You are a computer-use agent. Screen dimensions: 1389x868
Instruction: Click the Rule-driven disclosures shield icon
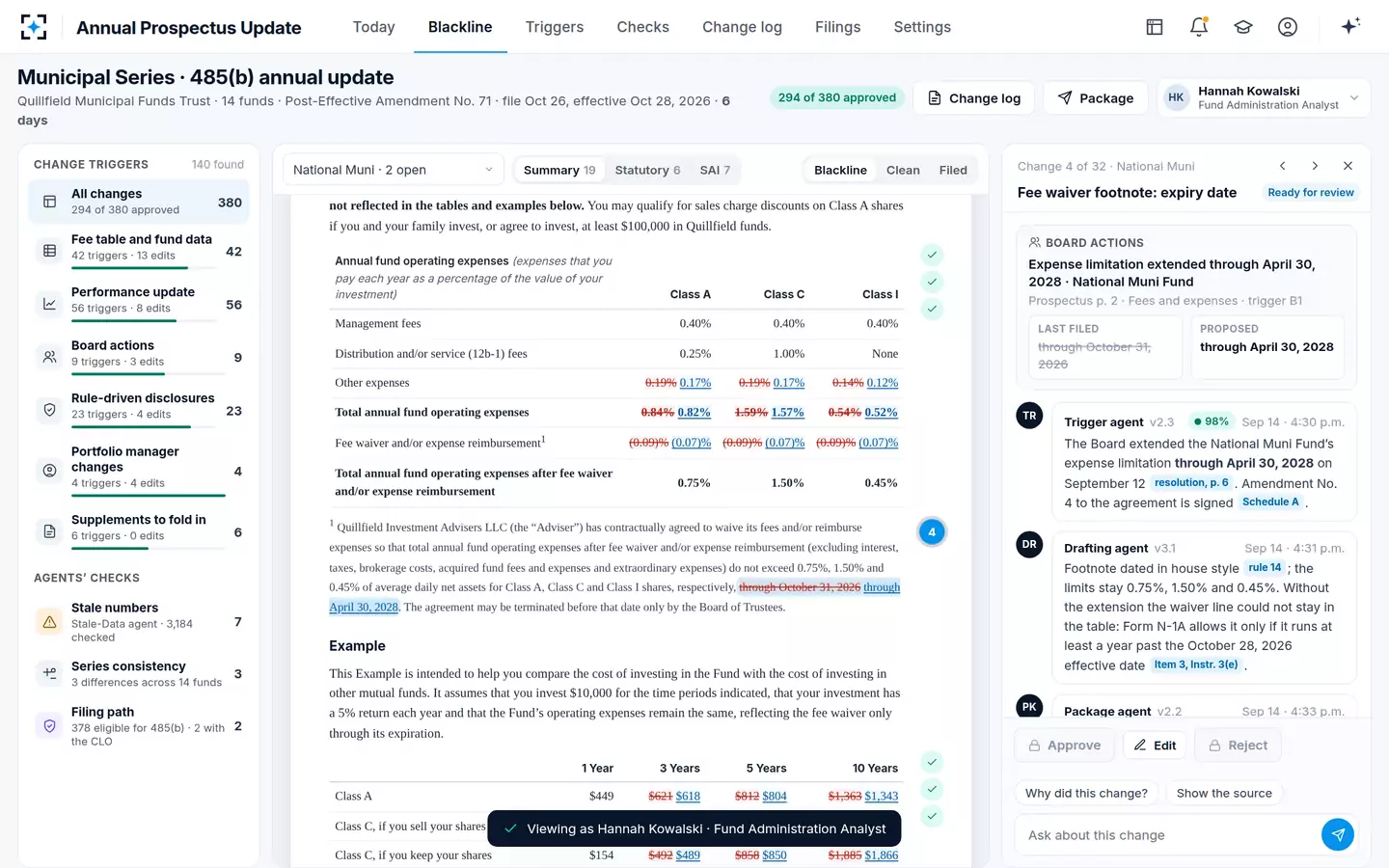point(49,410)
